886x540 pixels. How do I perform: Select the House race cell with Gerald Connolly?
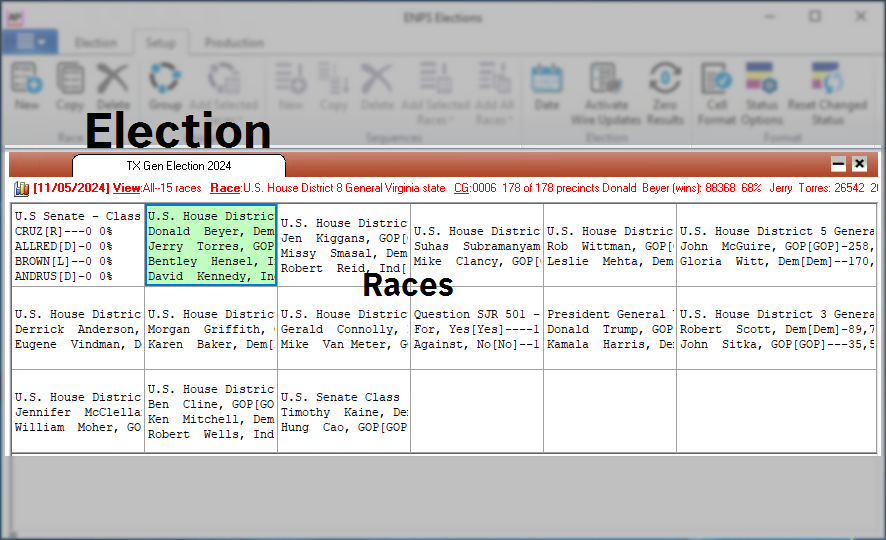[x=344, y=328]
